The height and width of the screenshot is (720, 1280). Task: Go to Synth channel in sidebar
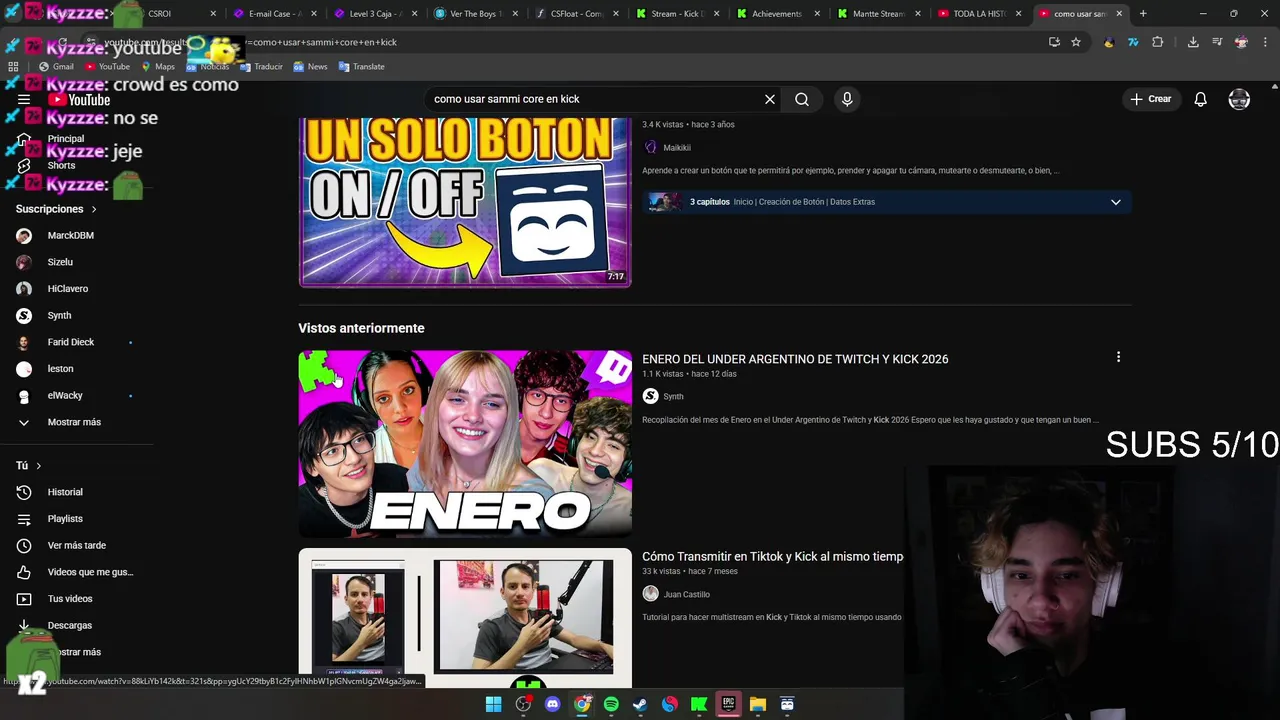tap(59, 315)
